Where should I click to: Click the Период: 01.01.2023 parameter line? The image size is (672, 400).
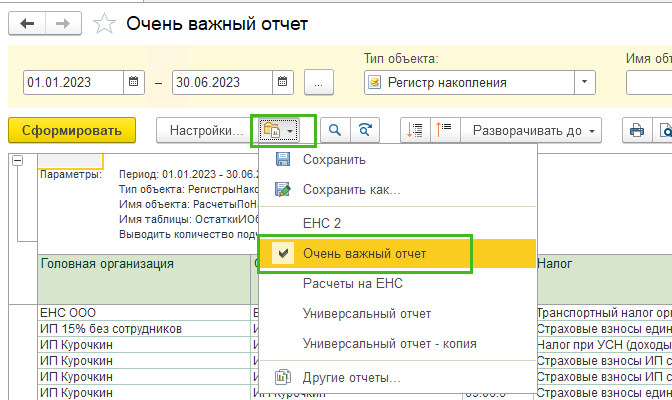point(189,174)
